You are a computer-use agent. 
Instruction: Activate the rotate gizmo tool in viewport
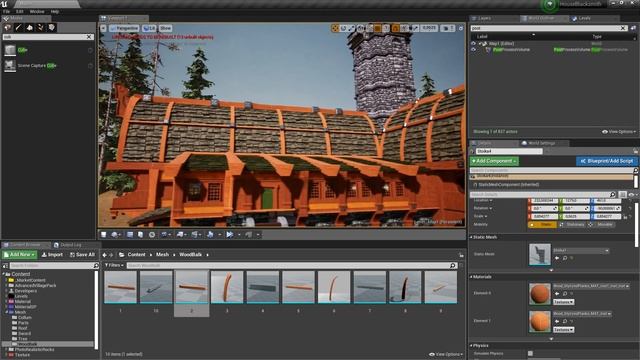[343, 28]
